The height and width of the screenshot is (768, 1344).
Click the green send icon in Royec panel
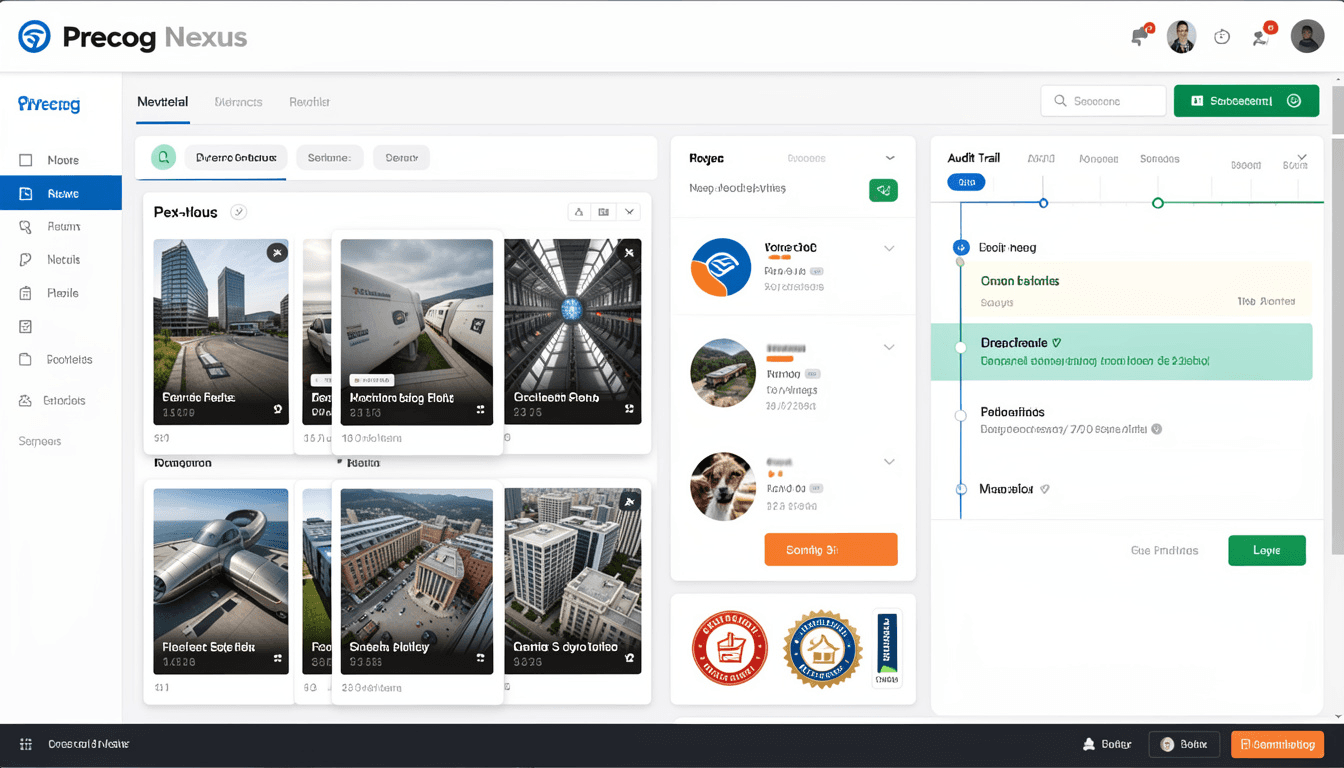pyautogui.click(x=883, y=190)
